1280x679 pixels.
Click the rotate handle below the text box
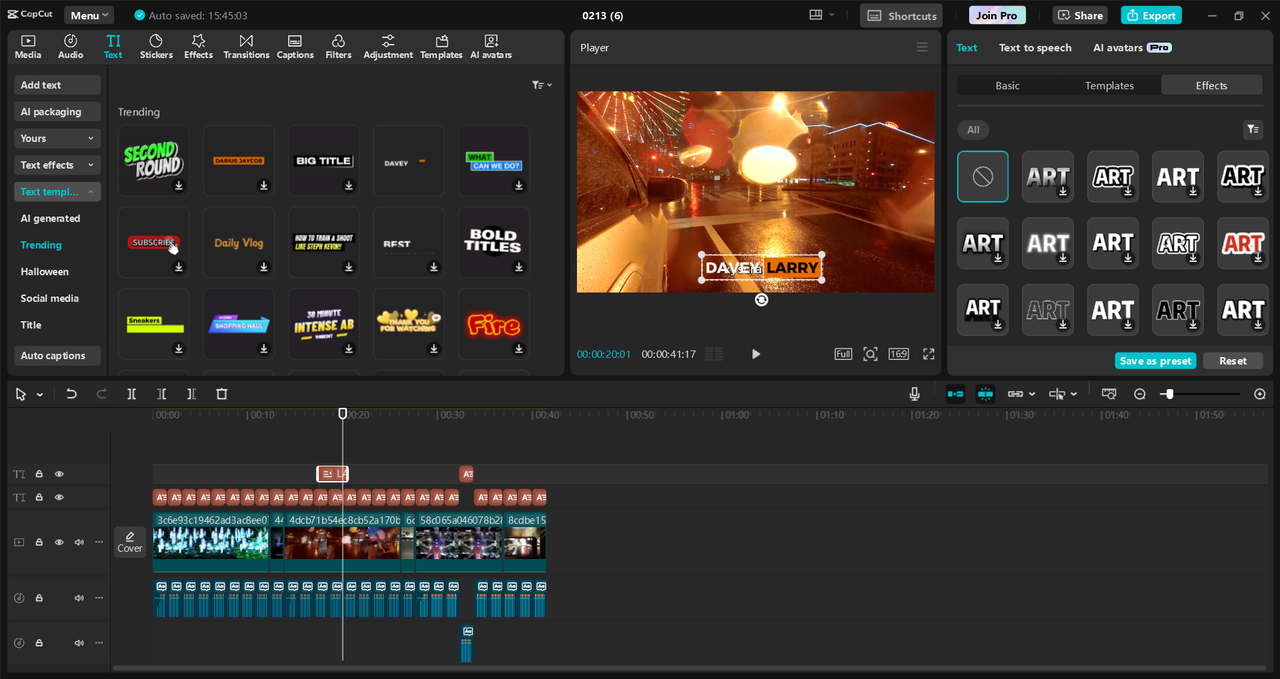pyautogui.click(x=761, y=299)
